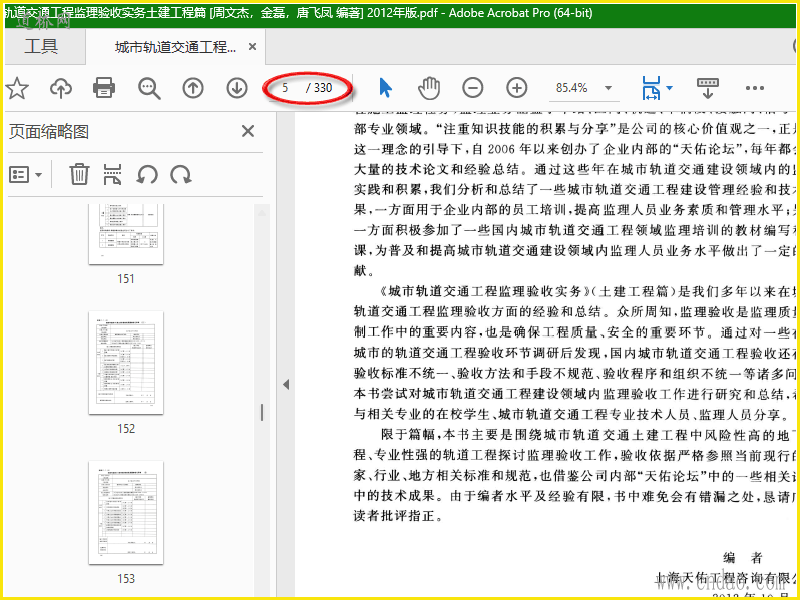Rotate pages clockwise
The image size is (800, 600).
tap(181, 174)
